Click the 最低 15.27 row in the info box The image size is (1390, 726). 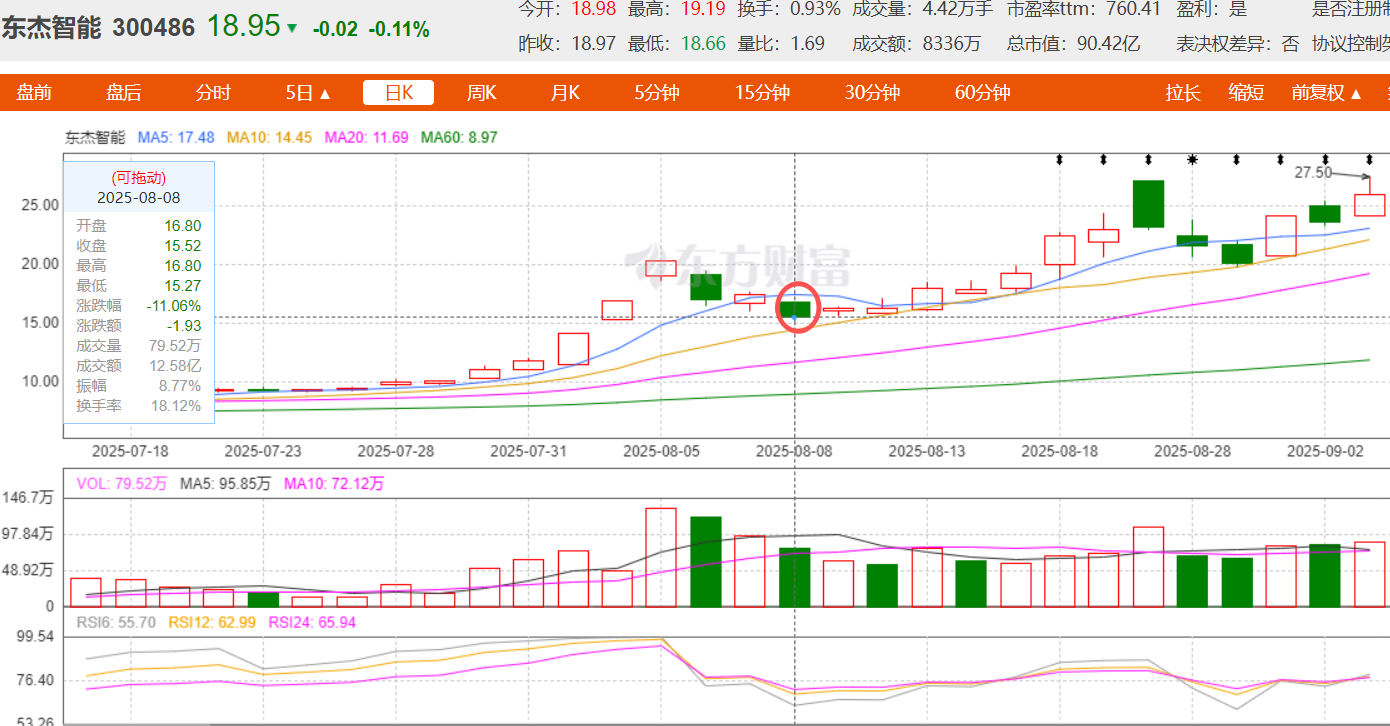pyautogui.click(x=139, y=286)
